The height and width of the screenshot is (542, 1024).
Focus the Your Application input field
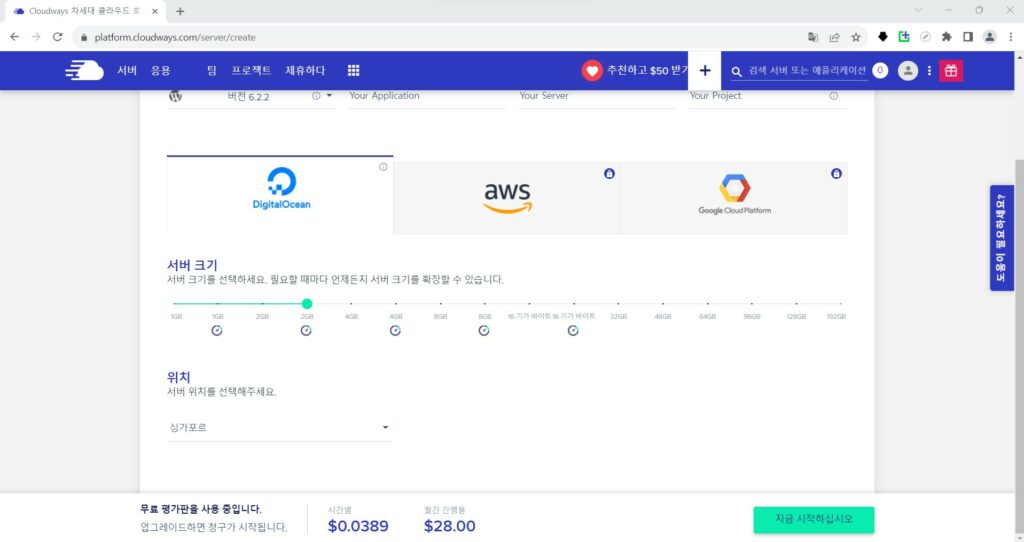click(427, 96)
